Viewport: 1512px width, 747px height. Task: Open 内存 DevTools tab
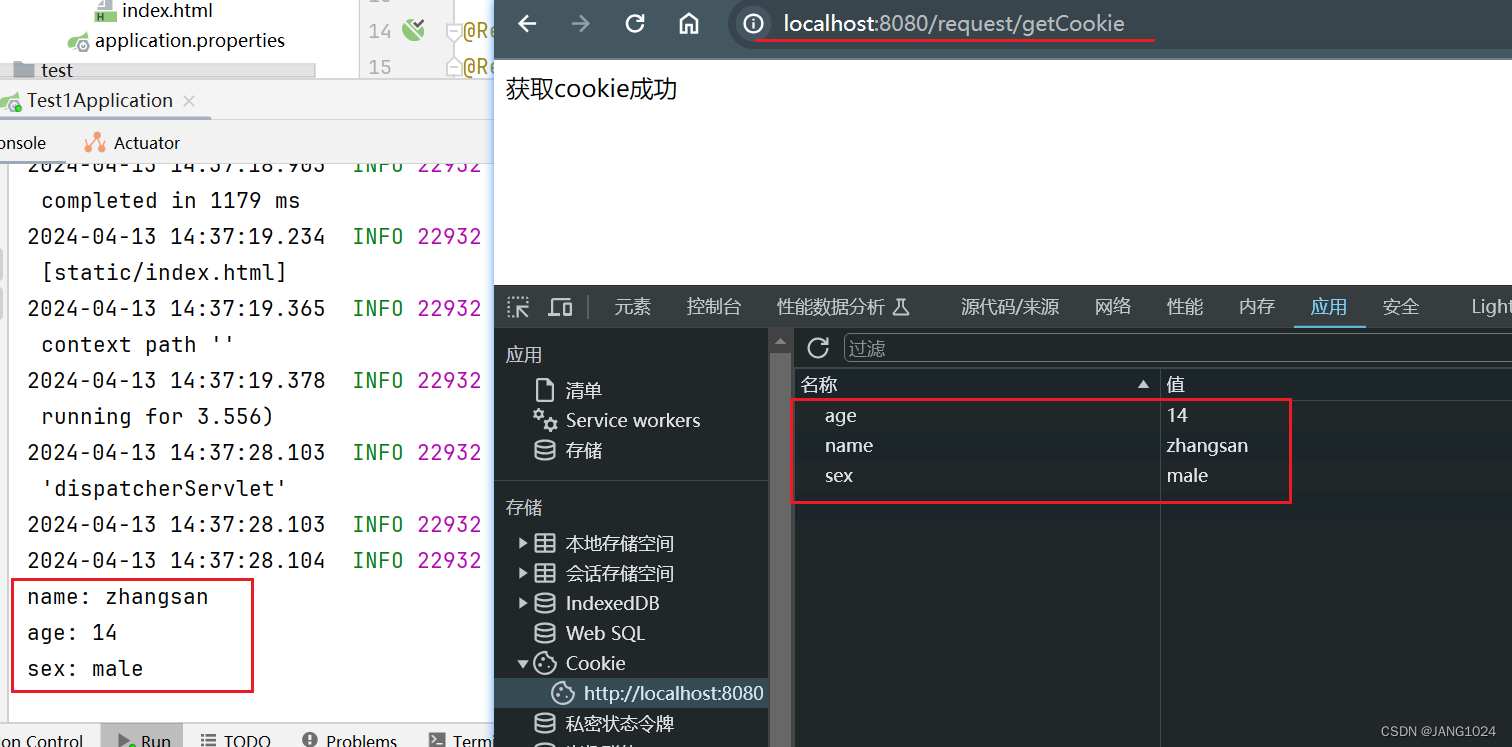pyautogui.click(x=1257, y=307)
